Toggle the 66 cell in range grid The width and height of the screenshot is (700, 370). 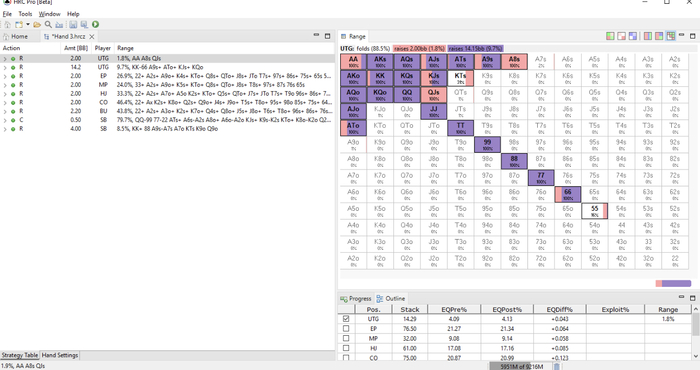(x=567, y=194)
